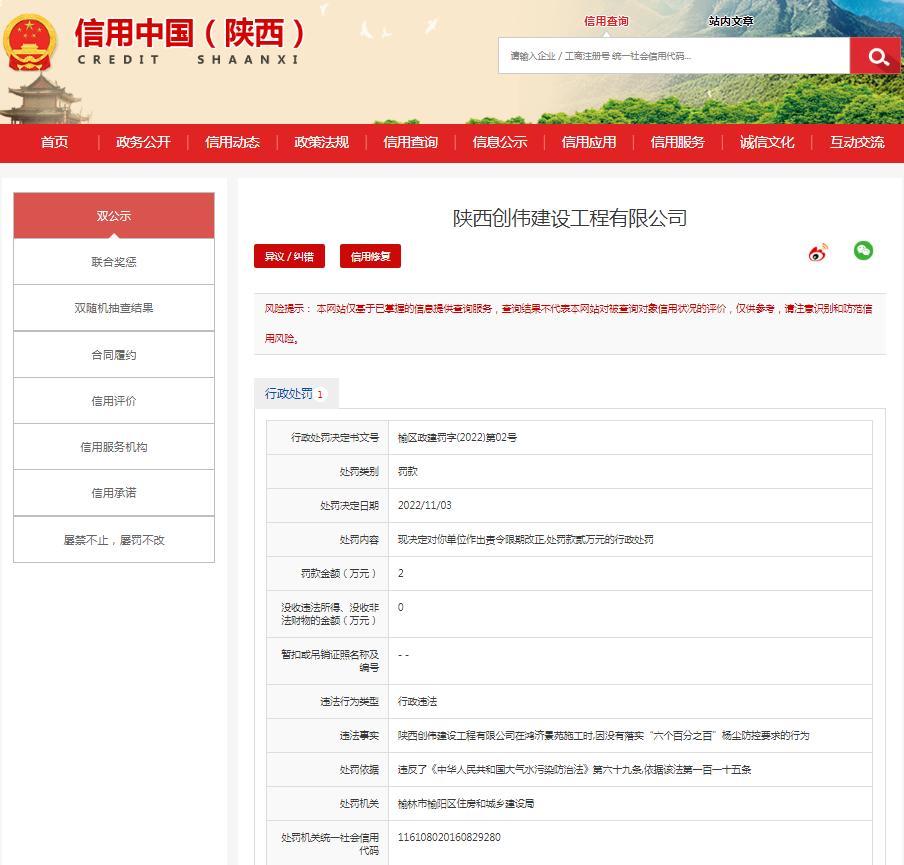Click the 处罚机关 label cell
This screenshot has height=865, width=904.
pos(328,804)
